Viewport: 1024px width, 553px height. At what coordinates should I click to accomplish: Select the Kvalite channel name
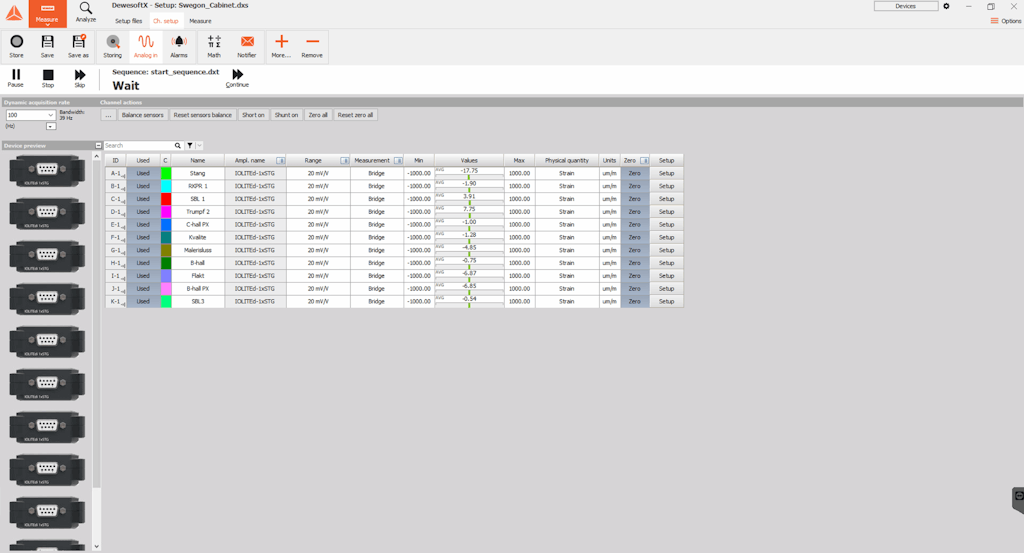[x=198, y=238]
